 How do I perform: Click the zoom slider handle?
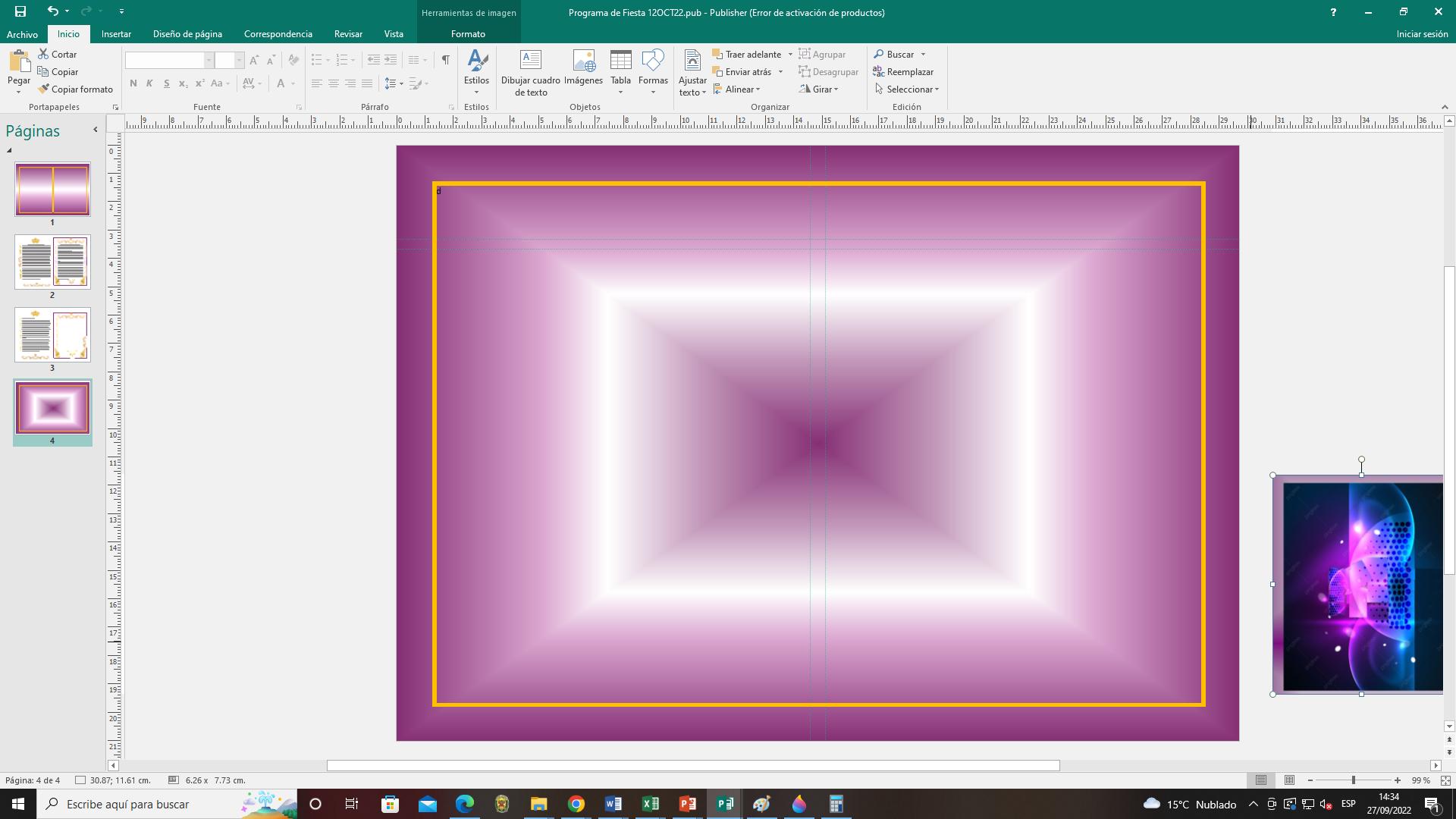pos(1353,780)
